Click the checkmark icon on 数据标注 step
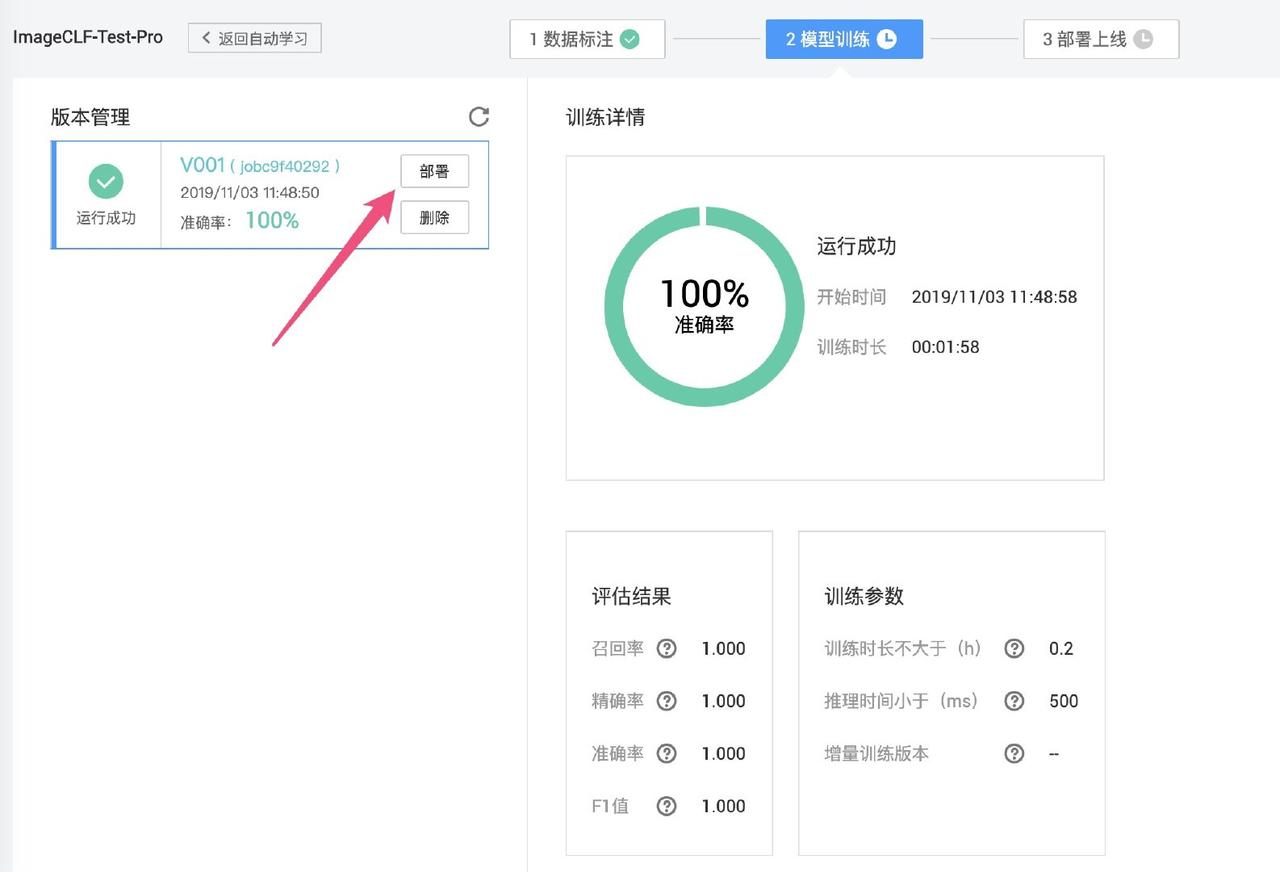Viewport: 1280px width, 872px height. tap(629, 39)
